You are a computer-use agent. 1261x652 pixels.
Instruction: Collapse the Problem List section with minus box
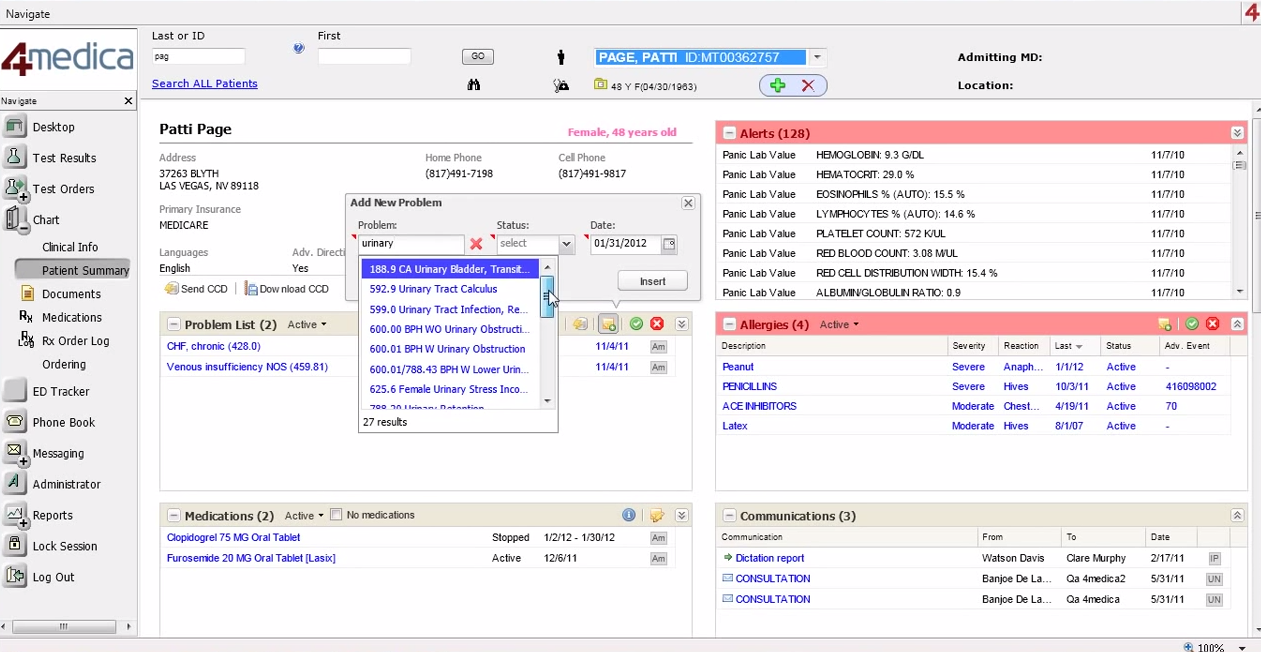point(174,324)
